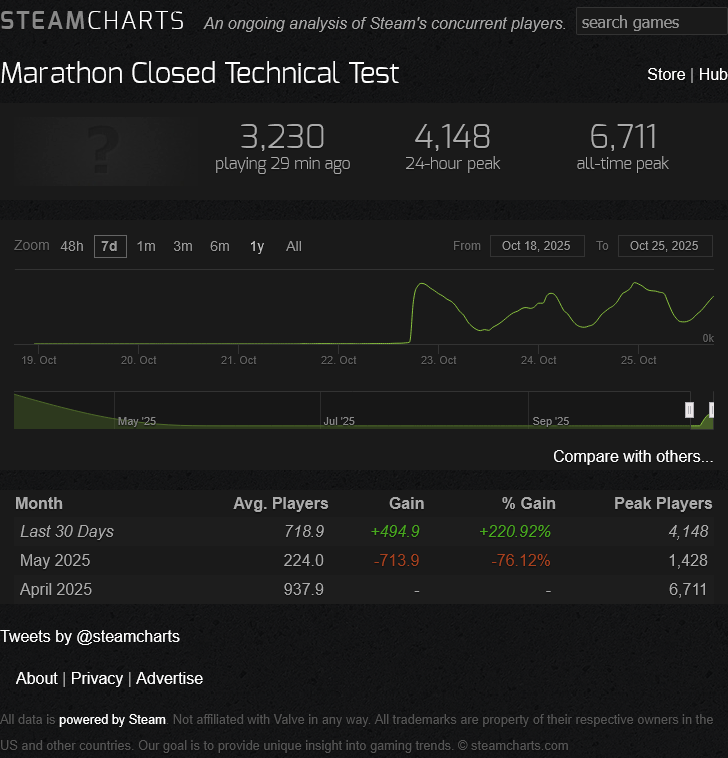Click the Gain column header
Screen dimensions: 728x758
click(x=407, y=503)
